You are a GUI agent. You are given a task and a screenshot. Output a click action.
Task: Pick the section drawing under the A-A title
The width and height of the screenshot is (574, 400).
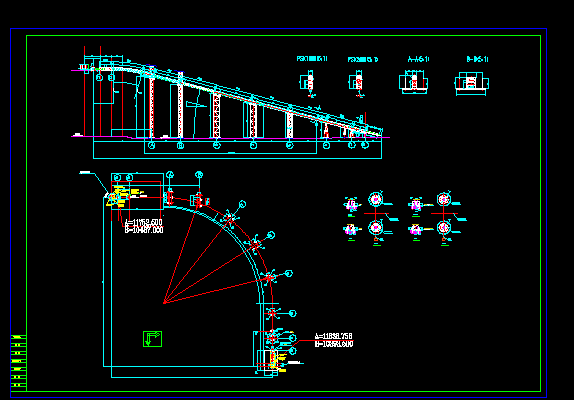414,82
